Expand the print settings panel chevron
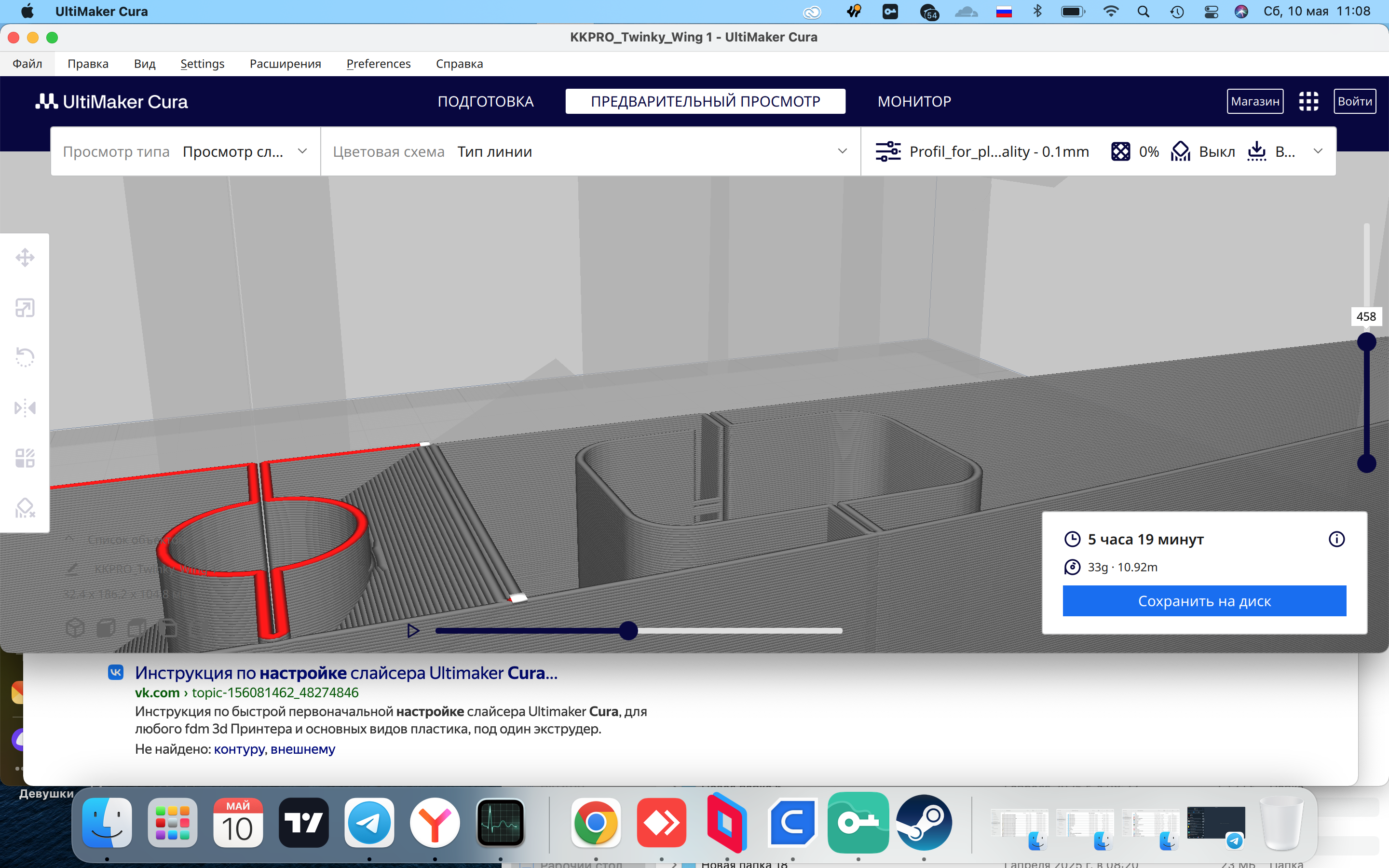The image size is (1389, 868). (x=1319, y=151)
